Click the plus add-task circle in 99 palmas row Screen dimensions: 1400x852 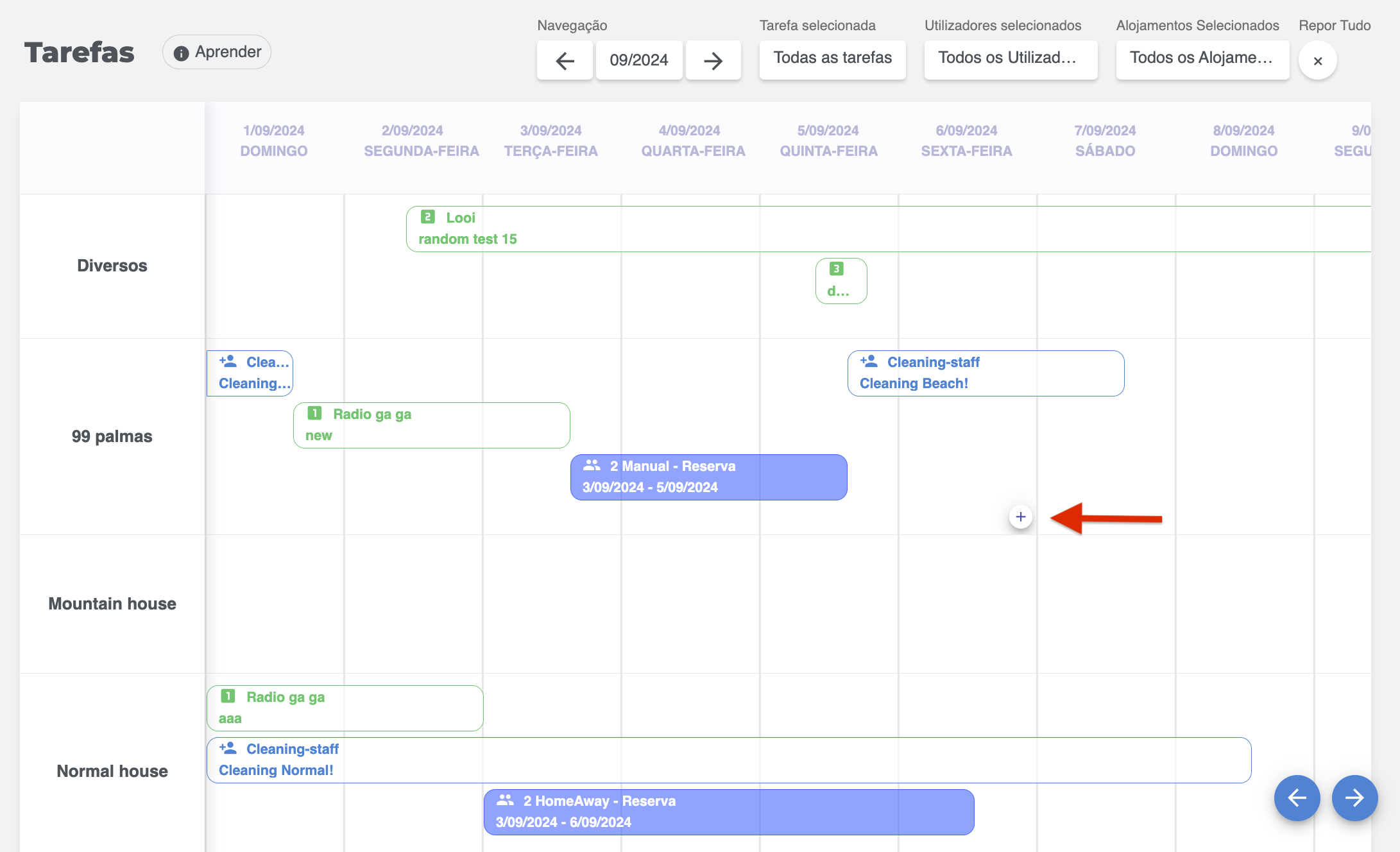click(1020, 517)
